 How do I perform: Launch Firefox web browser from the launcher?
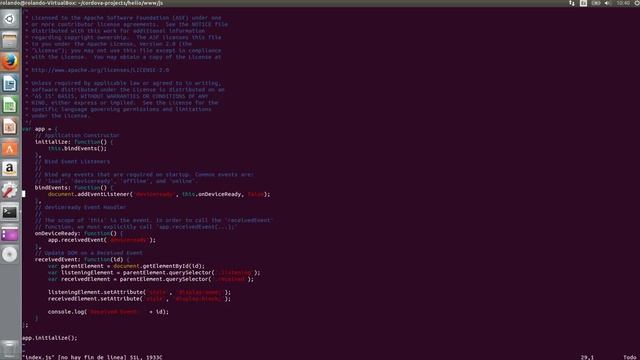point(9,62)
